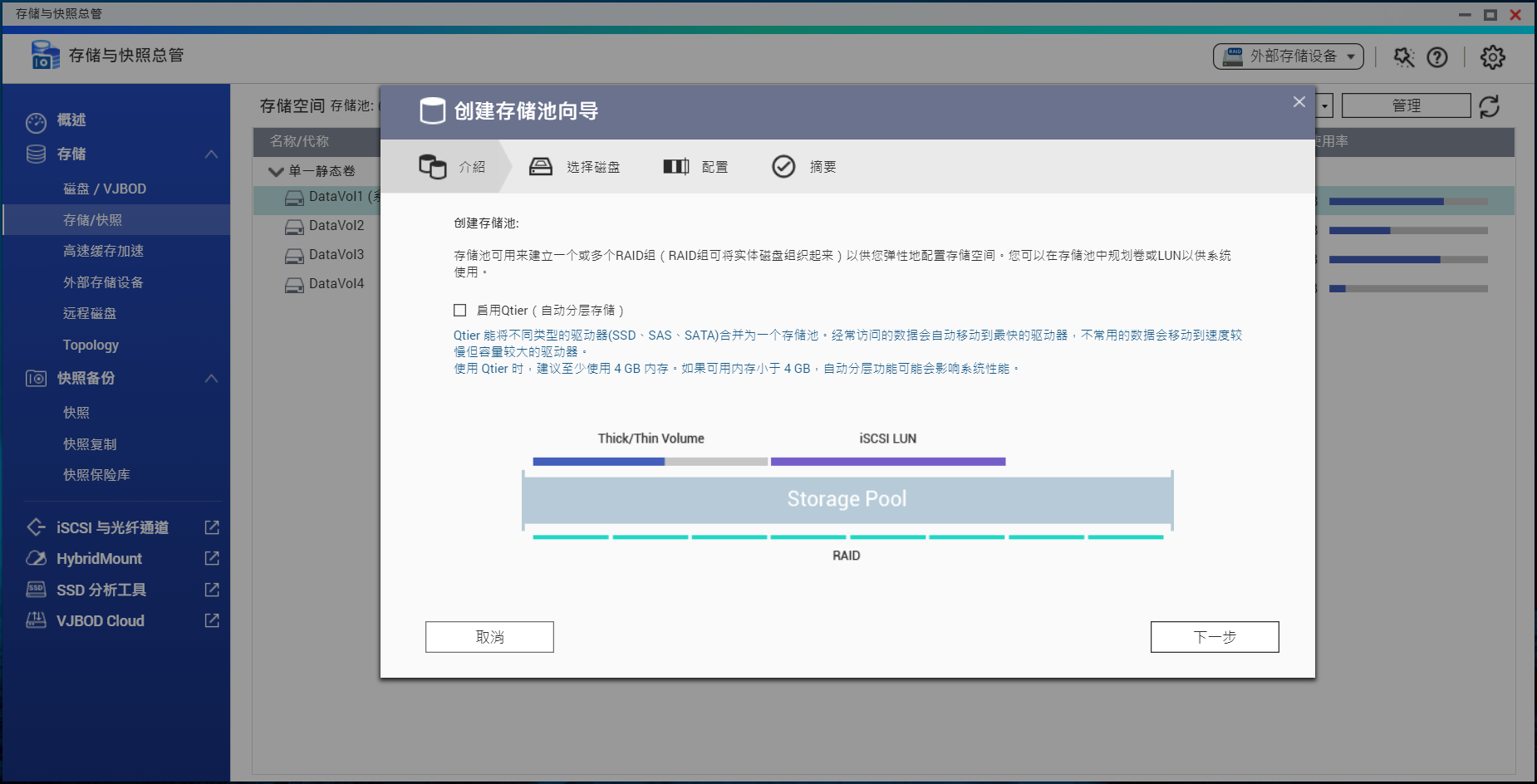Click the refresh icon beside 管理
The height and width of the screenshot is (784, 1537).
pos(1490,106)
